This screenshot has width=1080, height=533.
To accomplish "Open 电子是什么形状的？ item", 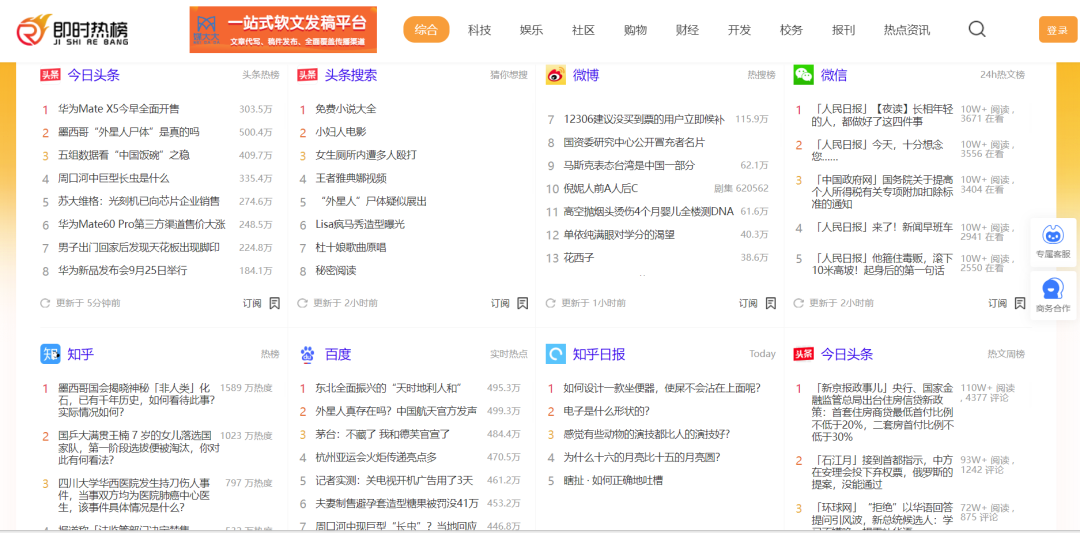I will point(607,411).
